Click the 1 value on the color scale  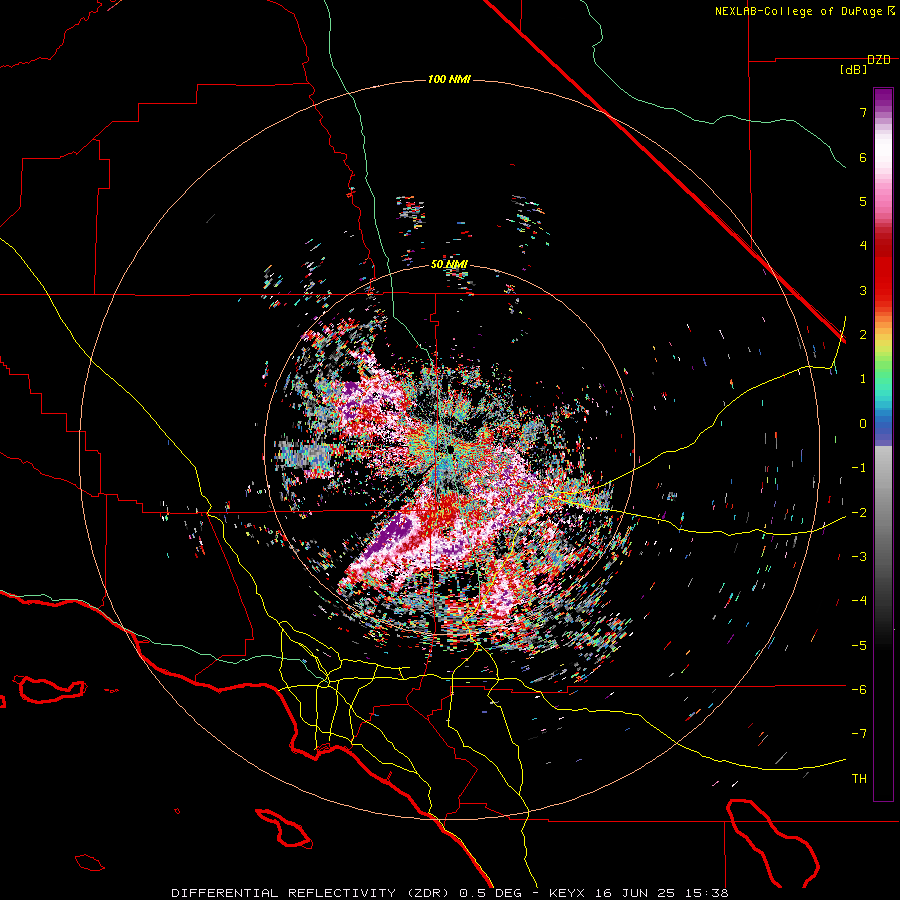point(863,379)
